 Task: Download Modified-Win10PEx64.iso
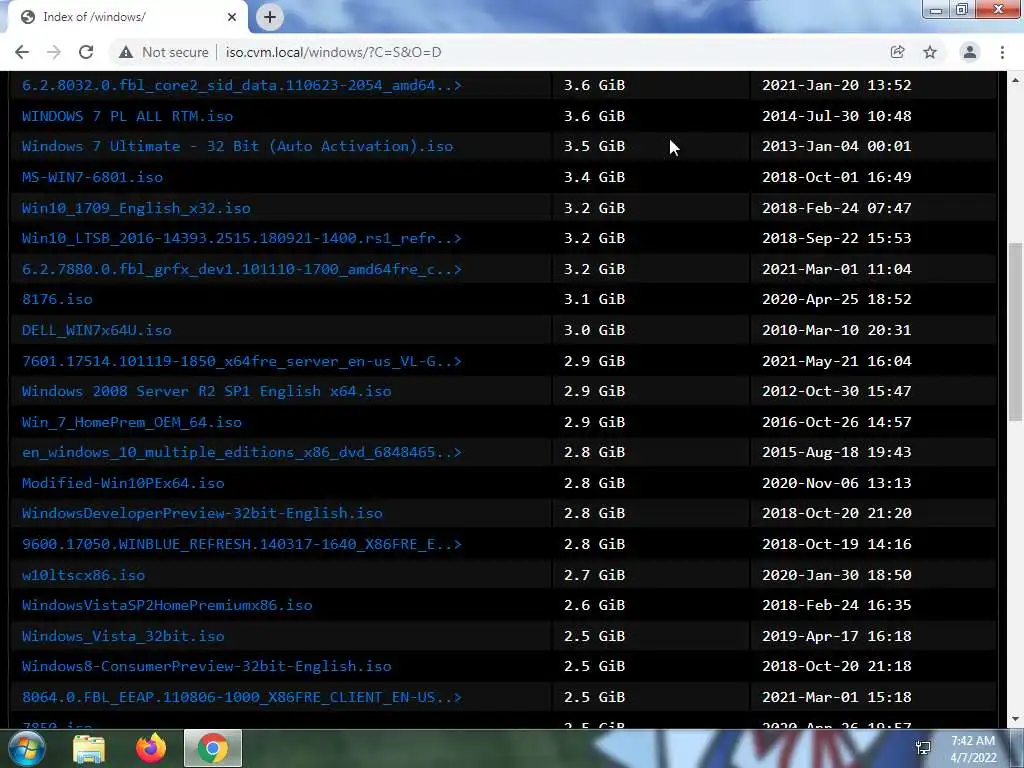123,483
